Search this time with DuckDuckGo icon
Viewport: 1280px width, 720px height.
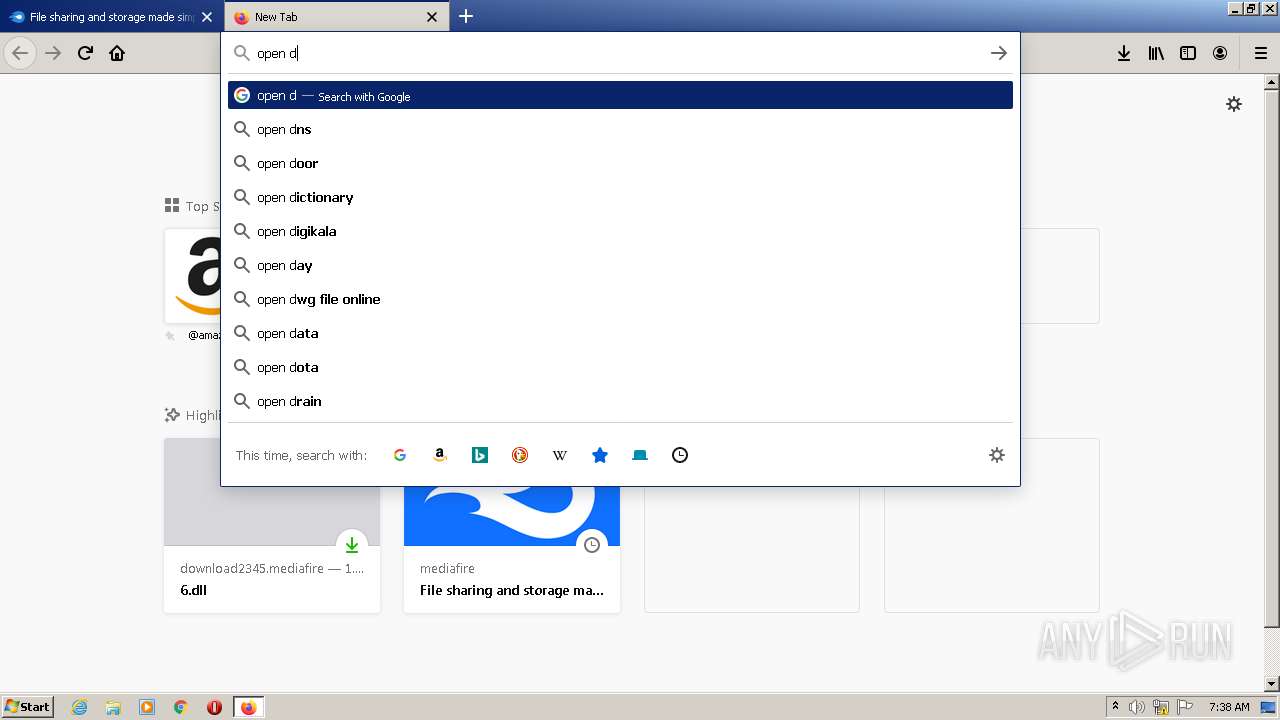[x=520, y=455]
